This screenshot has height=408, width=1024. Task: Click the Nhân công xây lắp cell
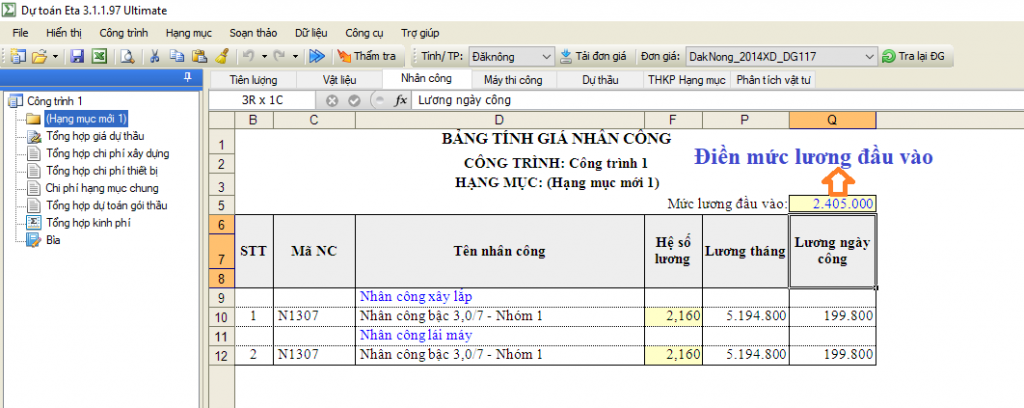click(x=500, y=297)
